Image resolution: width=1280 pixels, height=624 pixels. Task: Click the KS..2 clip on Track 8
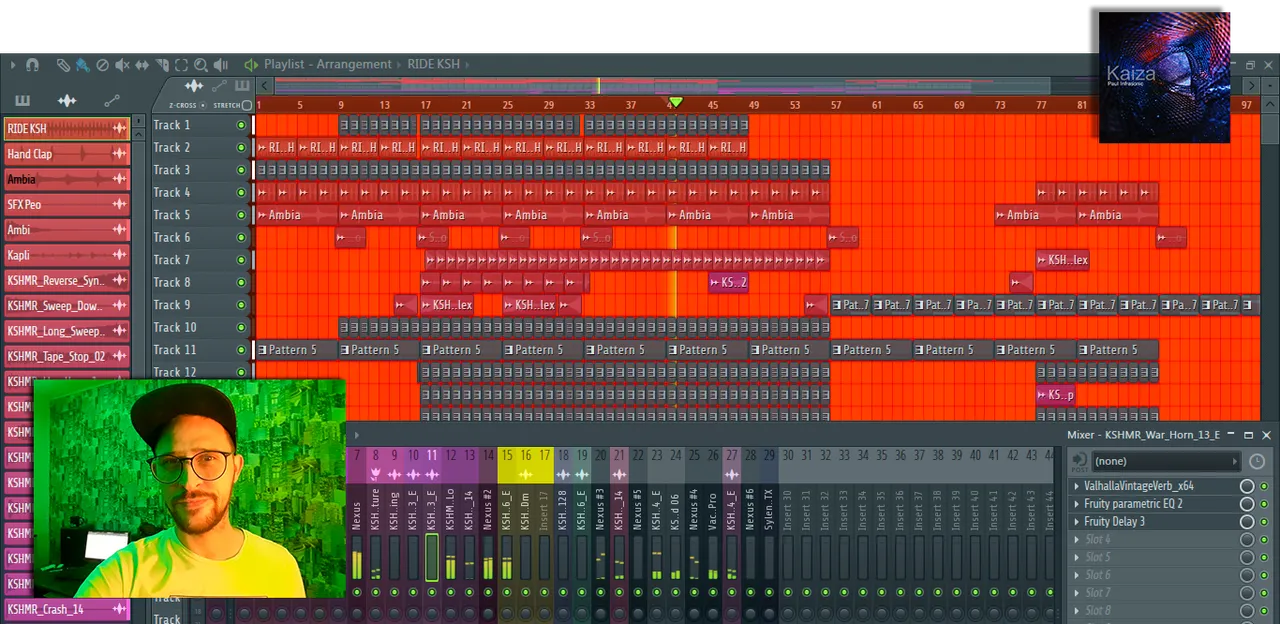pyautogui.click(x=728, y=283)
